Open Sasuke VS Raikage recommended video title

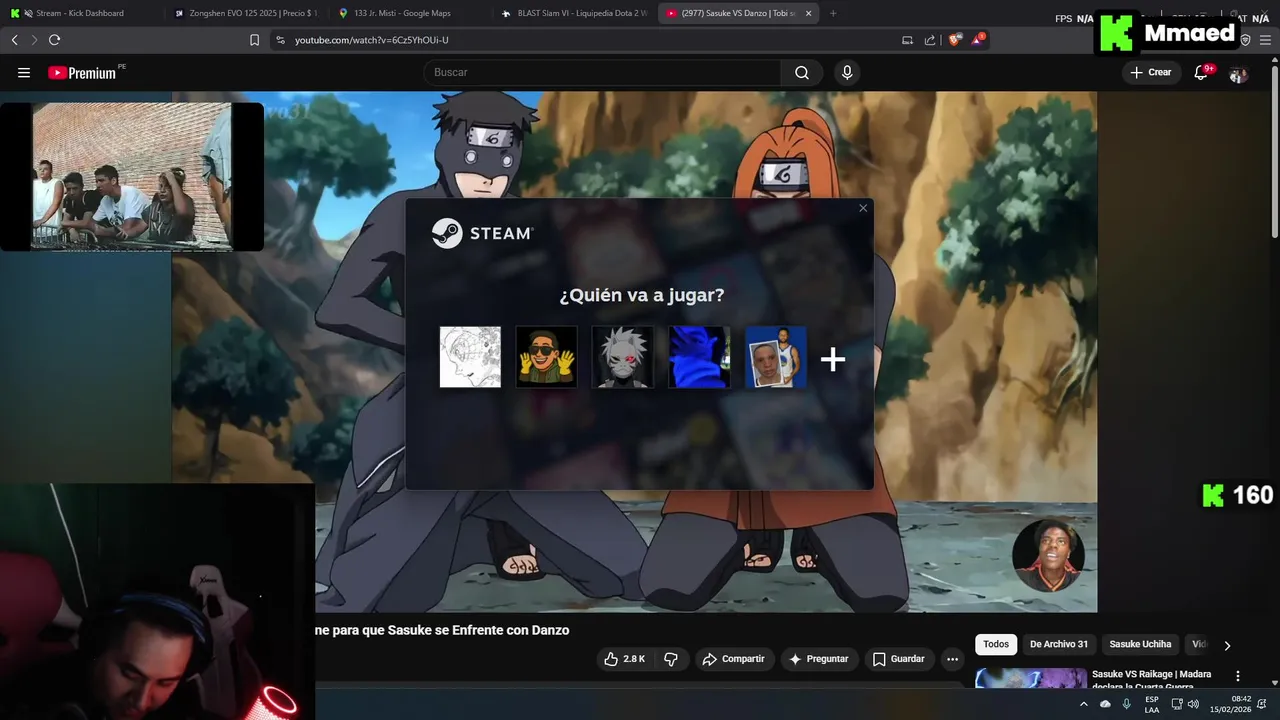coord(1152,680)
